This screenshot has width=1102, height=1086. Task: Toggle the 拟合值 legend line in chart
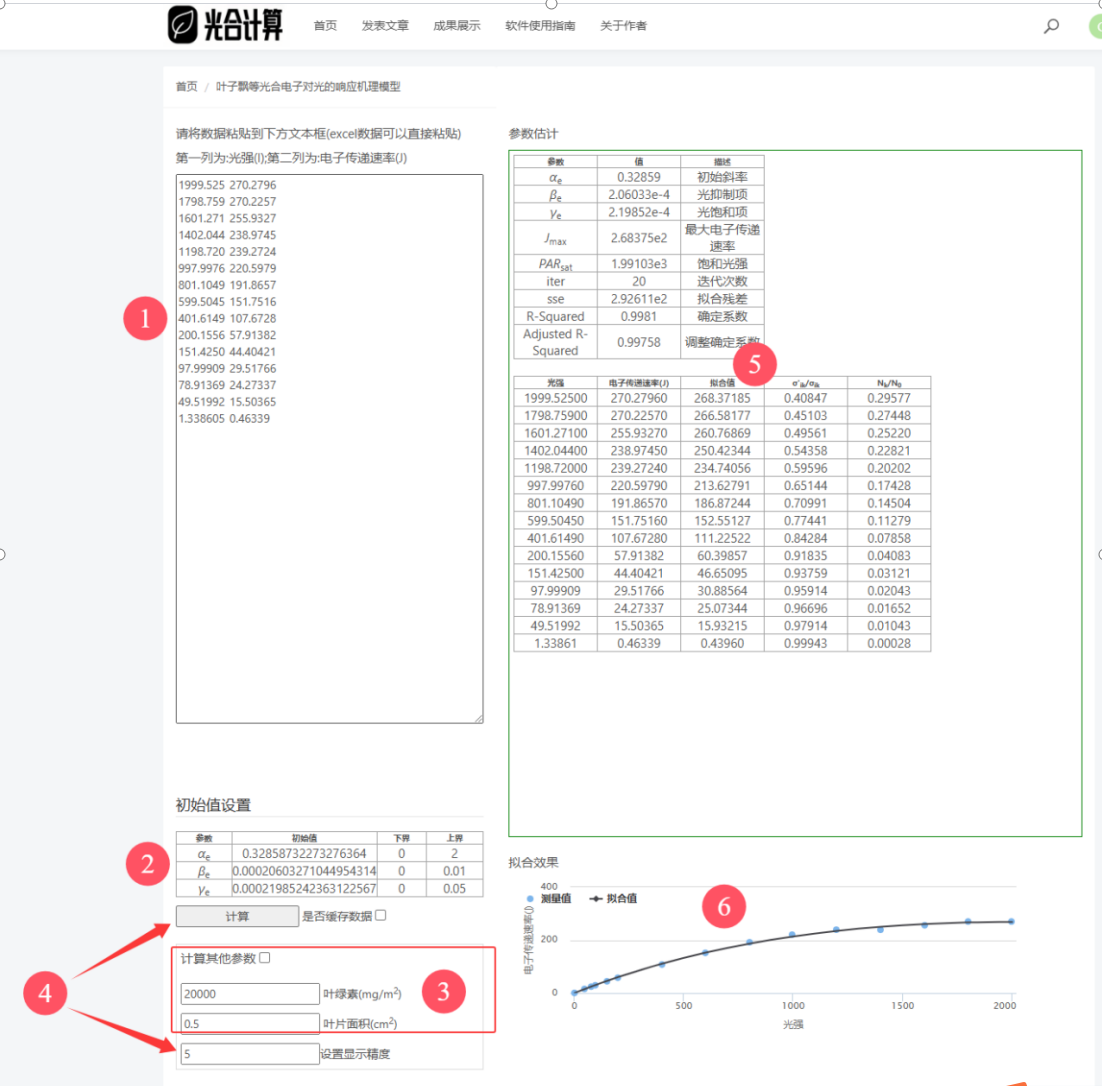pyautogui.click(x=595, y=899)
